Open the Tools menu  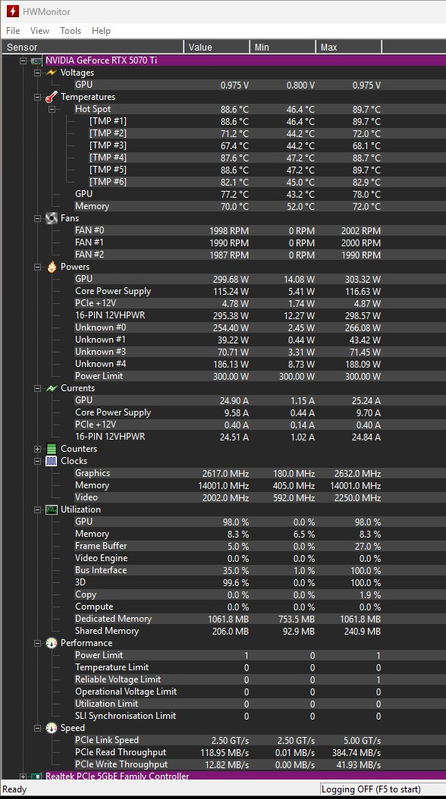tap(70, 31)
